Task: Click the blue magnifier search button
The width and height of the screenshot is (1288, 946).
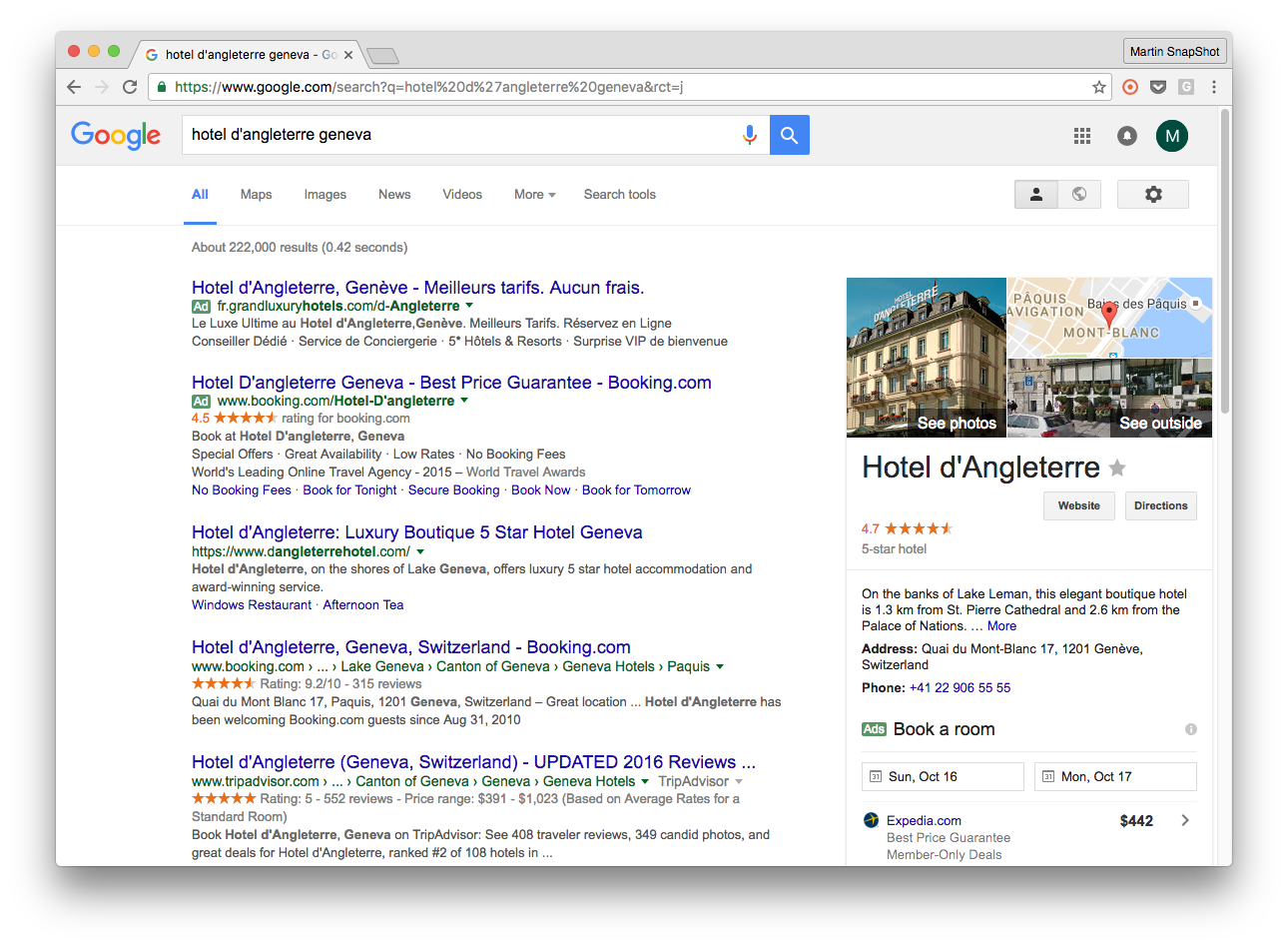Action: click(x=790, y=135)
